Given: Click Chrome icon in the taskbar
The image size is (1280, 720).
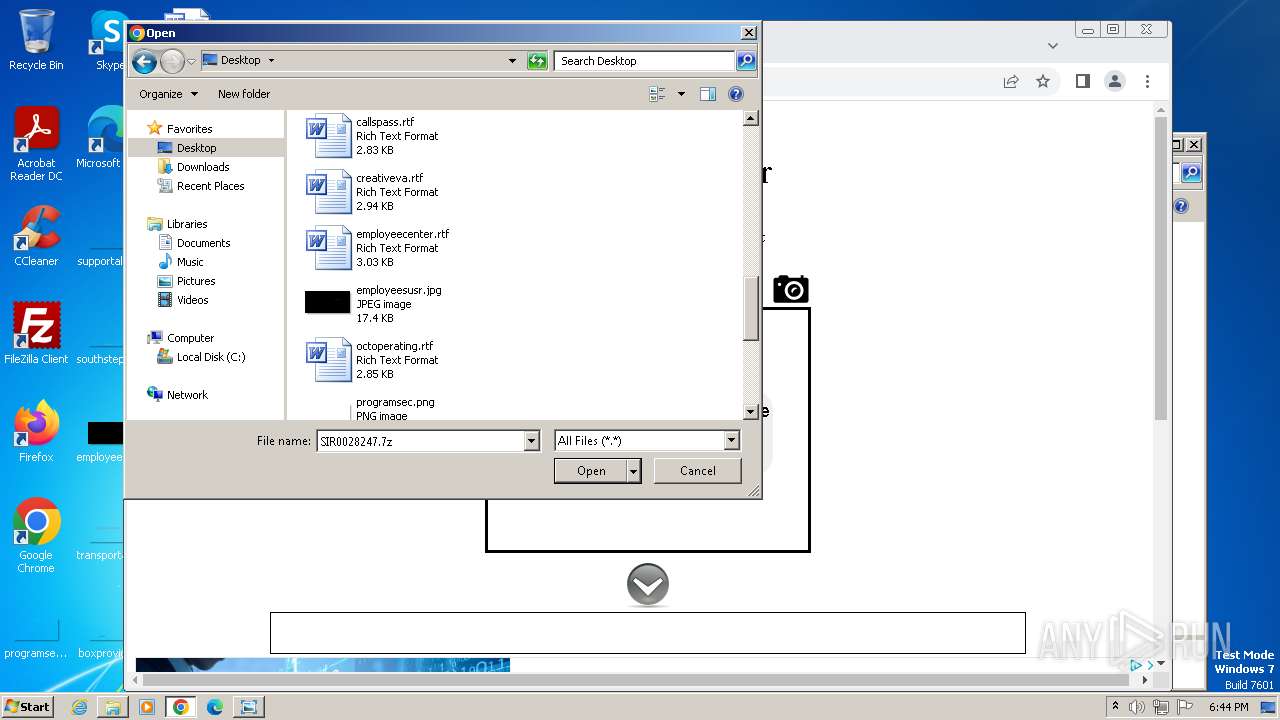Looking at the screenshot, I should [181, 707].
